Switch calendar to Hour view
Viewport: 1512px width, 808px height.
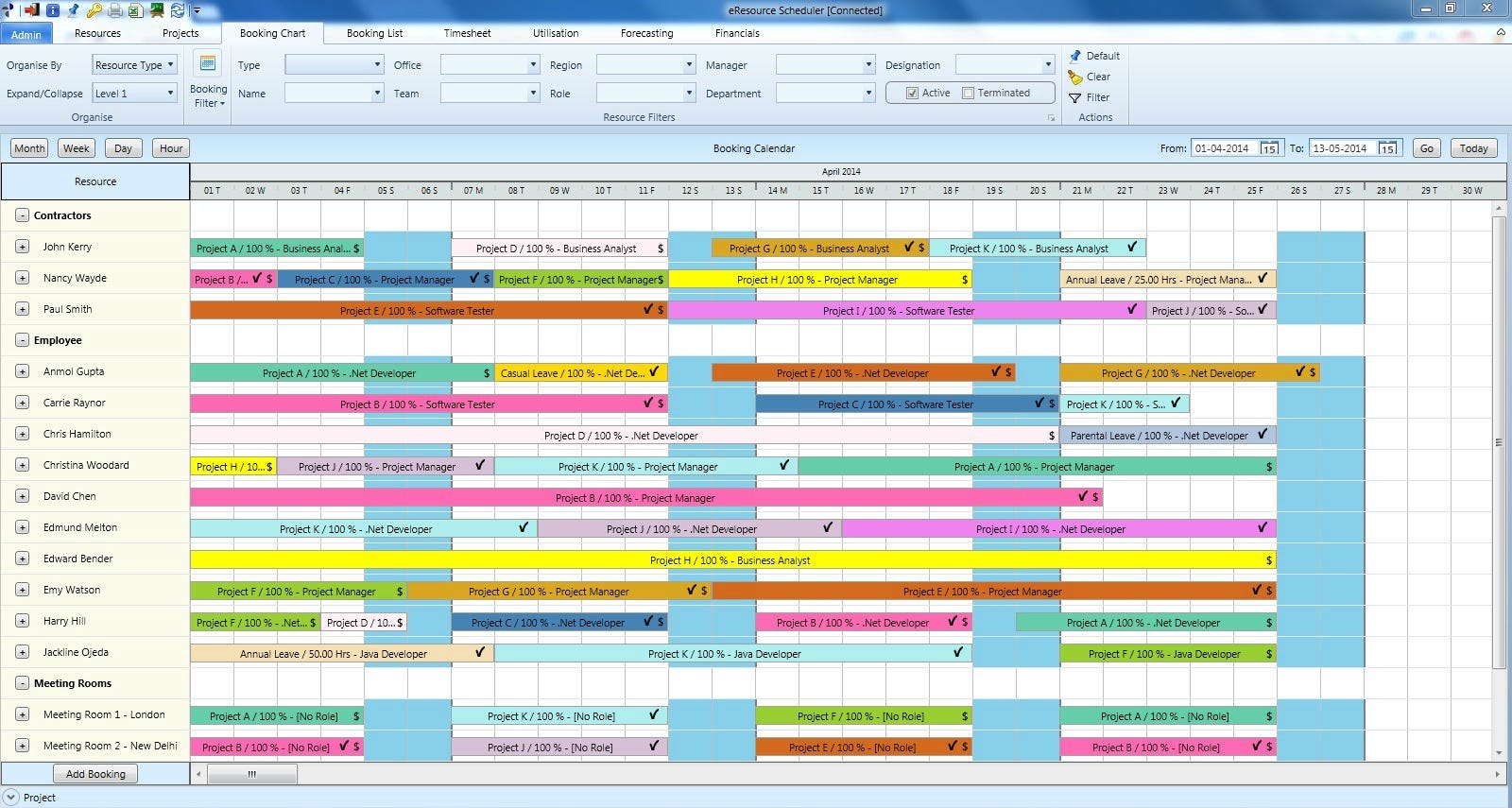click(x=171, y=148)
